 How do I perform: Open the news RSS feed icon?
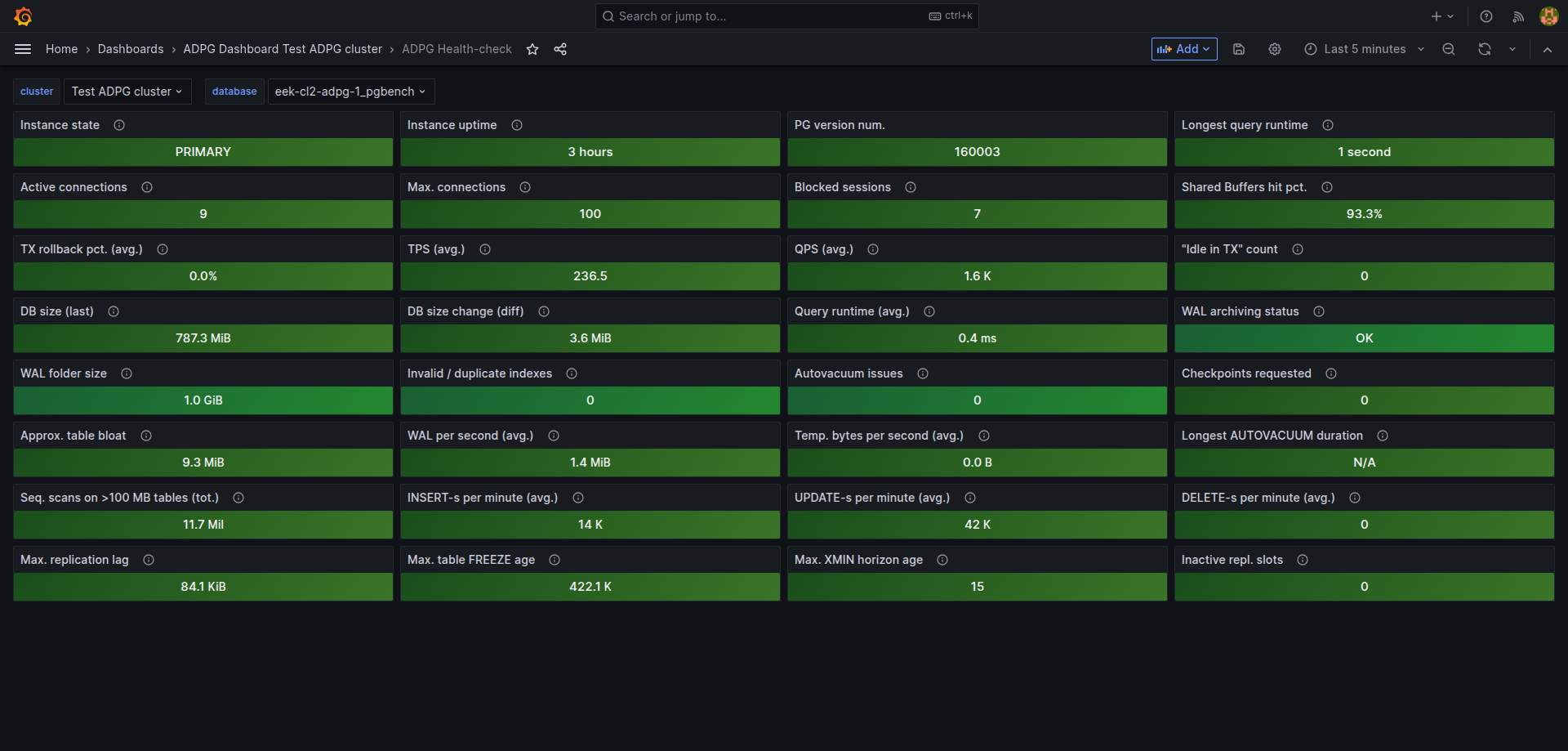coord(1518,16)
